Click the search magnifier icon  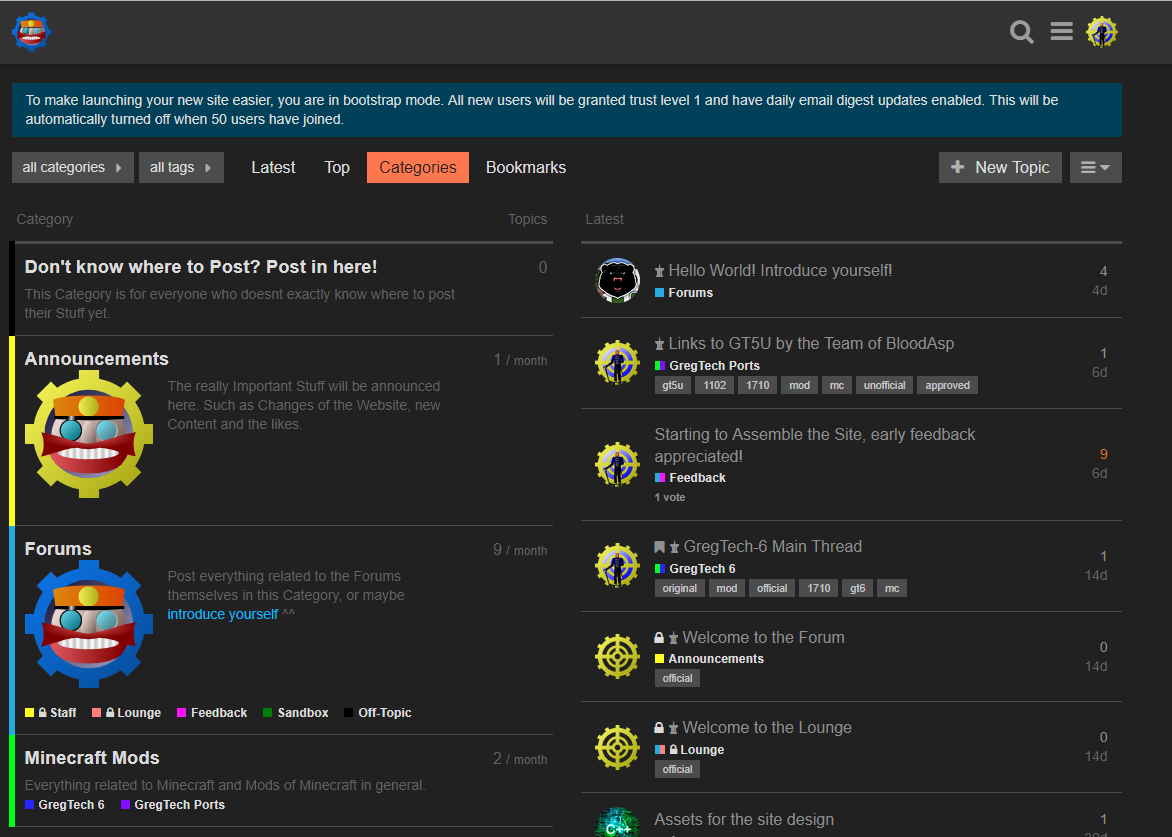pos(1021,32)
